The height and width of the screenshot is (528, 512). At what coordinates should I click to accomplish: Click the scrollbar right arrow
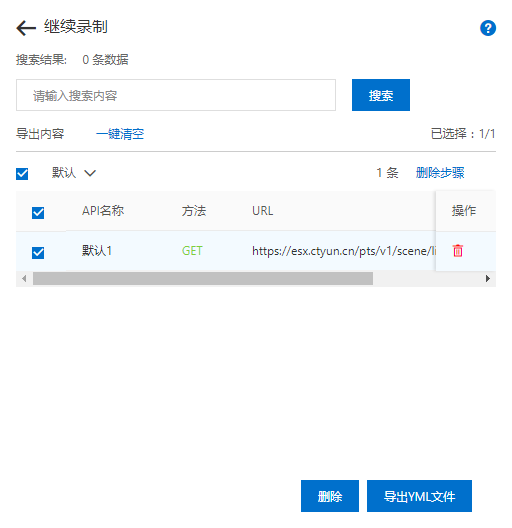tap(487, 278)
